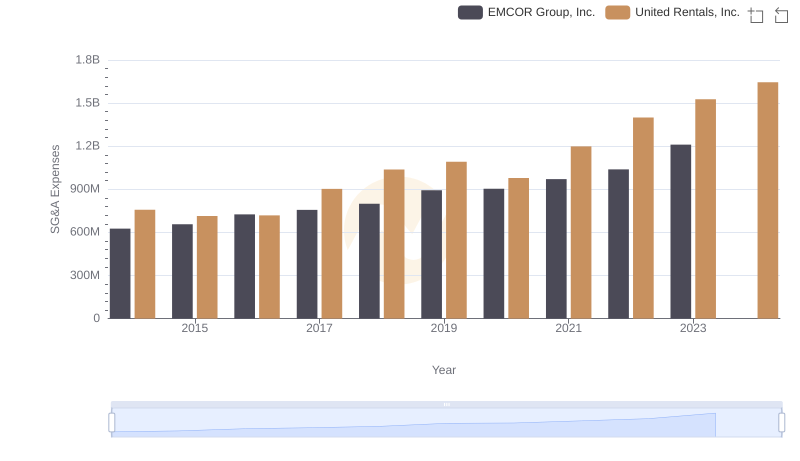Viewport: 800px width, 461px height.
Task: Select the United Rentals bar for 2019
Action: 456,240
